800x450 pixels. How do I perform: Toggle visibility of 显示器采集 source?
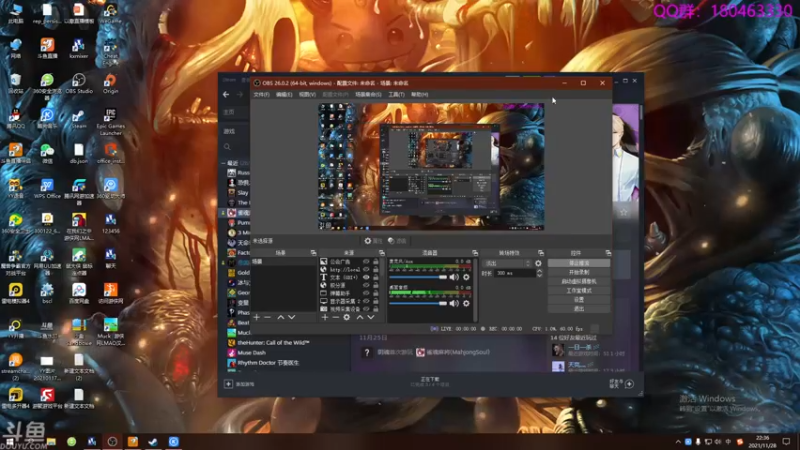[366, 301]
